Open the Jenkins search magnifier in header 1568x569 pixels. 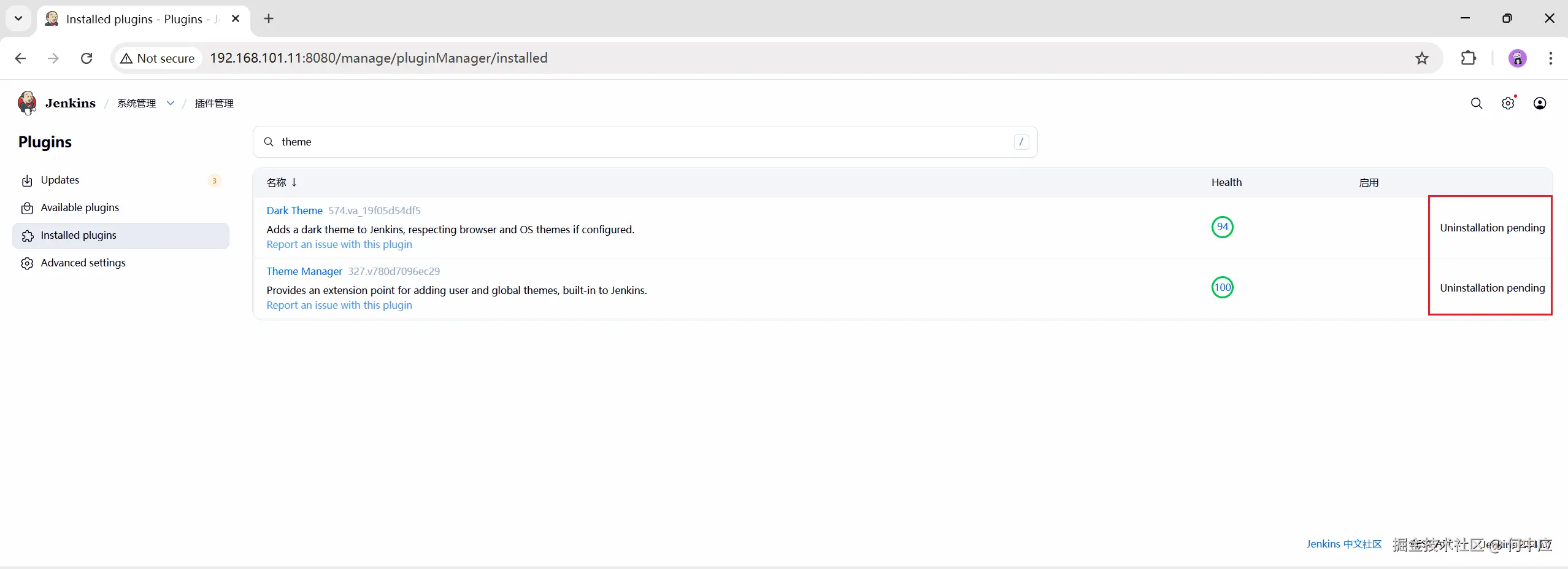click(x=1477, y=103)
